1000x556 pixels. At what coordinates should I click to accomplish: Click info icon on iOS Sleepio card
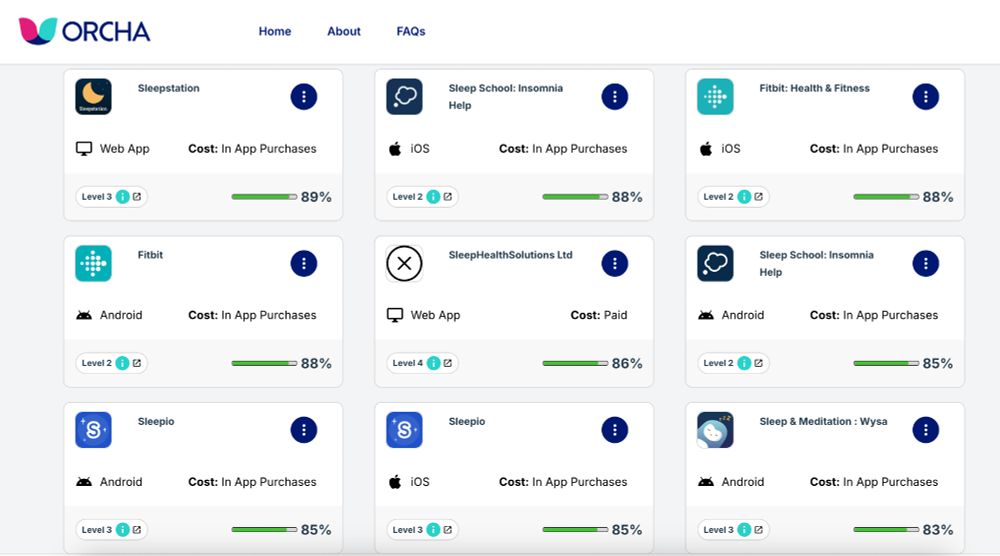point(433,529)
